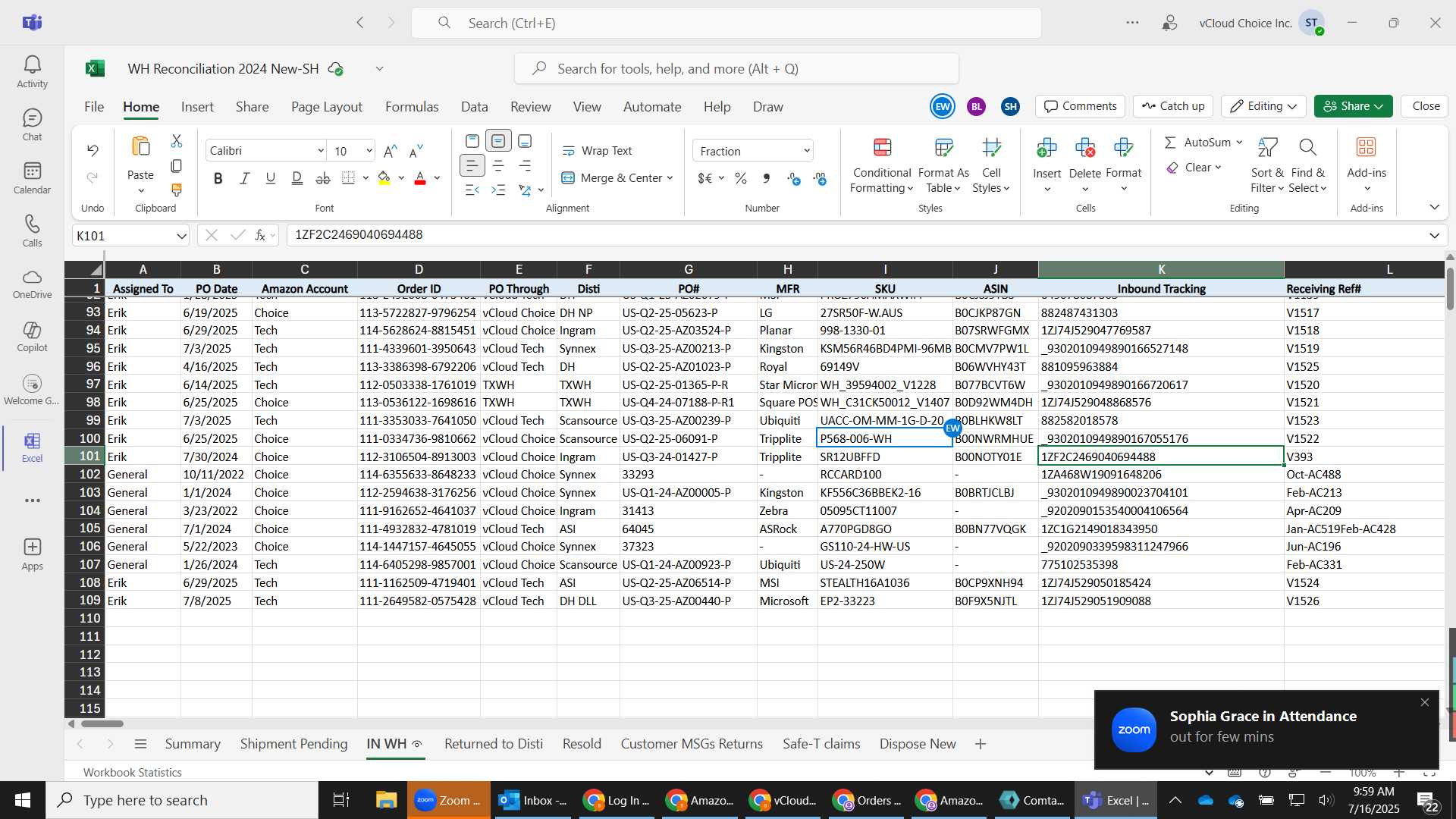Open File Explorer from the taskbar

coord(386,800)
